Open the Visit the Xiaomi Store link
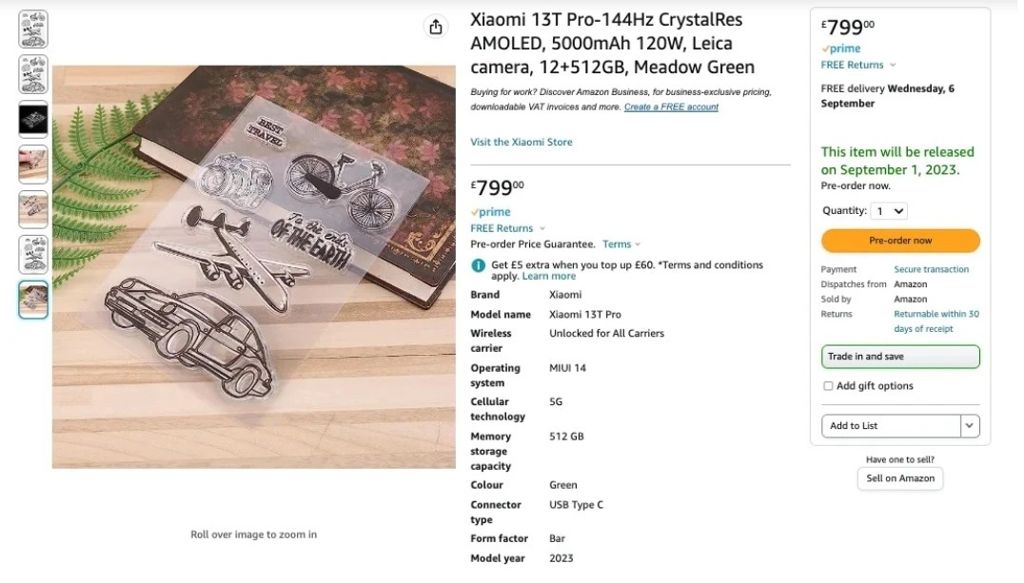The height and width of the screenshot is (583, 1024). point(521,142)
